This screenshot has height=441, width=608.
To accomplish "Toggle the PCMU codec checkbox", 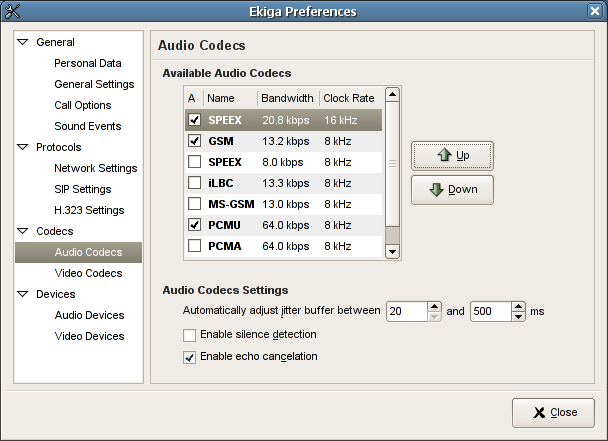I will click(194, 225).
